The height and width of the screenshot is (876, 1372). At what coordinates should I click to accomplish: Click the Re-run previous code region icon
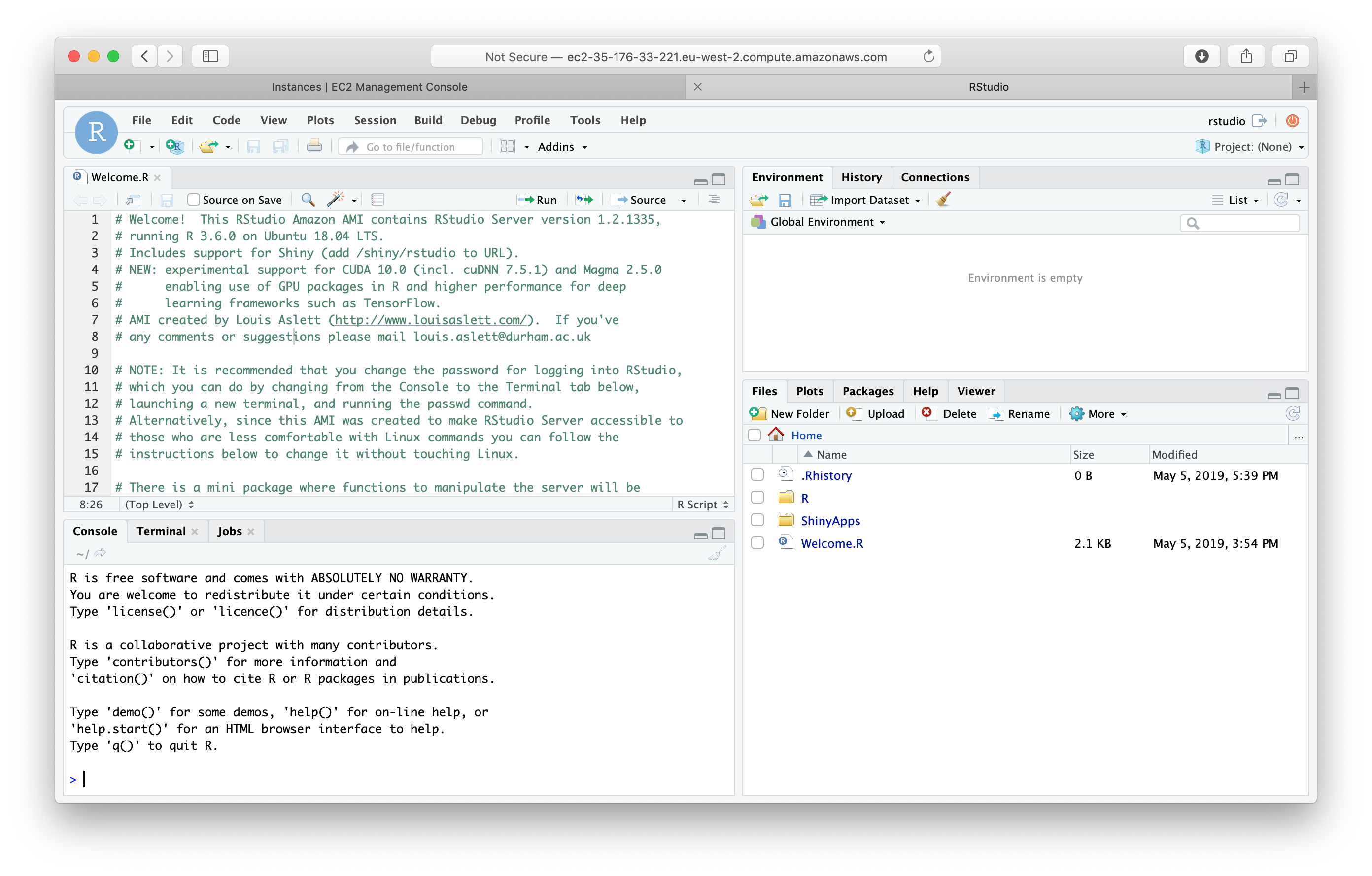click(584, 200)
